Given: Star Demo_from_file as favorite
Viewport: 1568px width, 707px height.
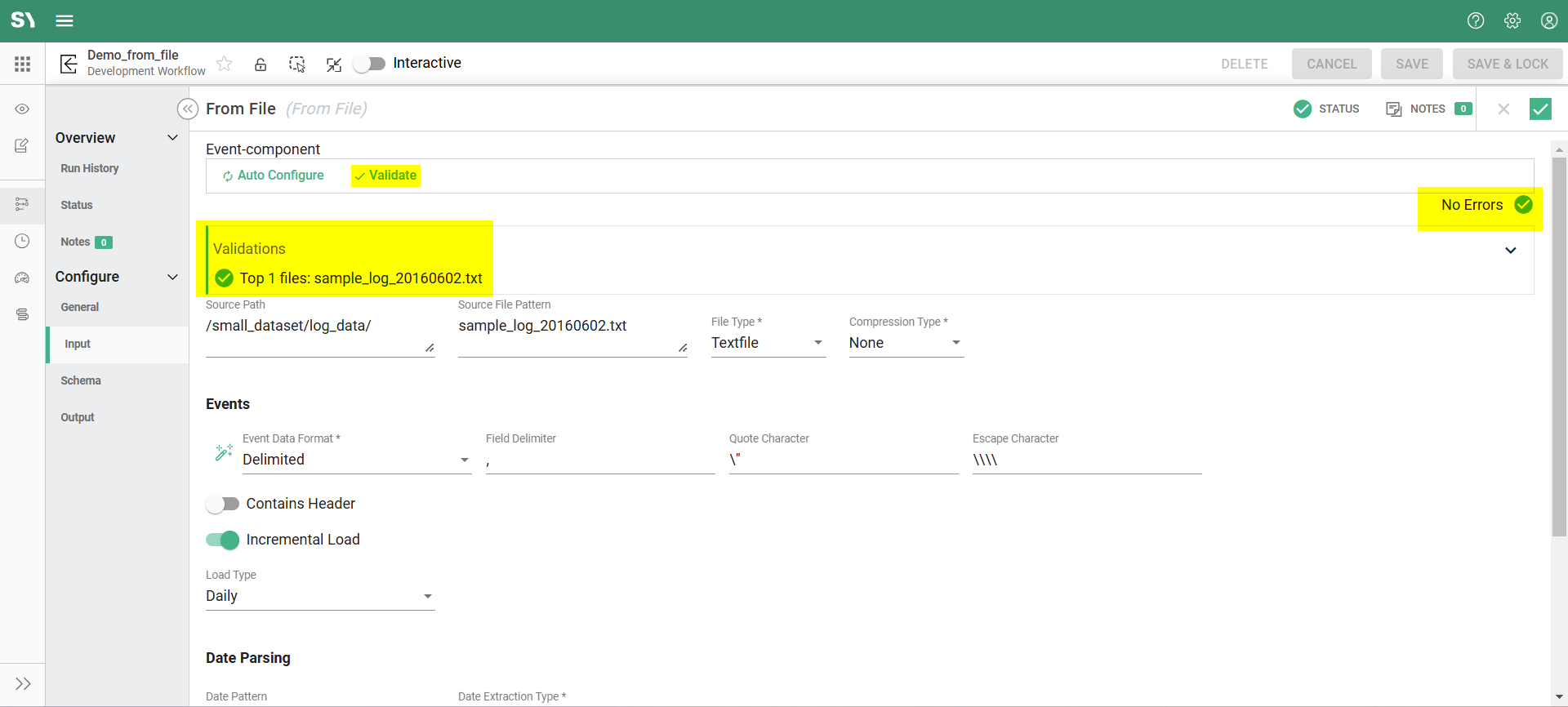Looking at the screenshot, I should click(x=225, y=64).
